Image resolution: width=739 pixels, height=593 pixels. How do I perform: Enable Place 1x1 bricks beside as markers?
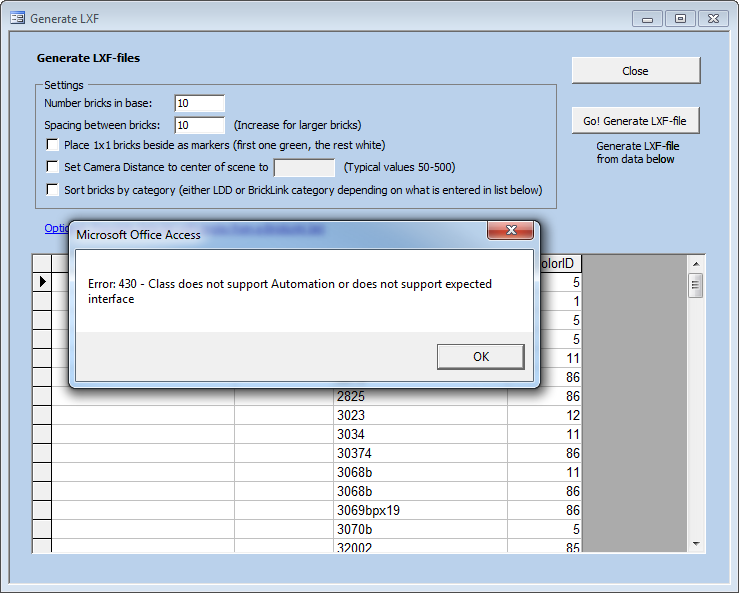pyautogui.click(x=53, y=144)
